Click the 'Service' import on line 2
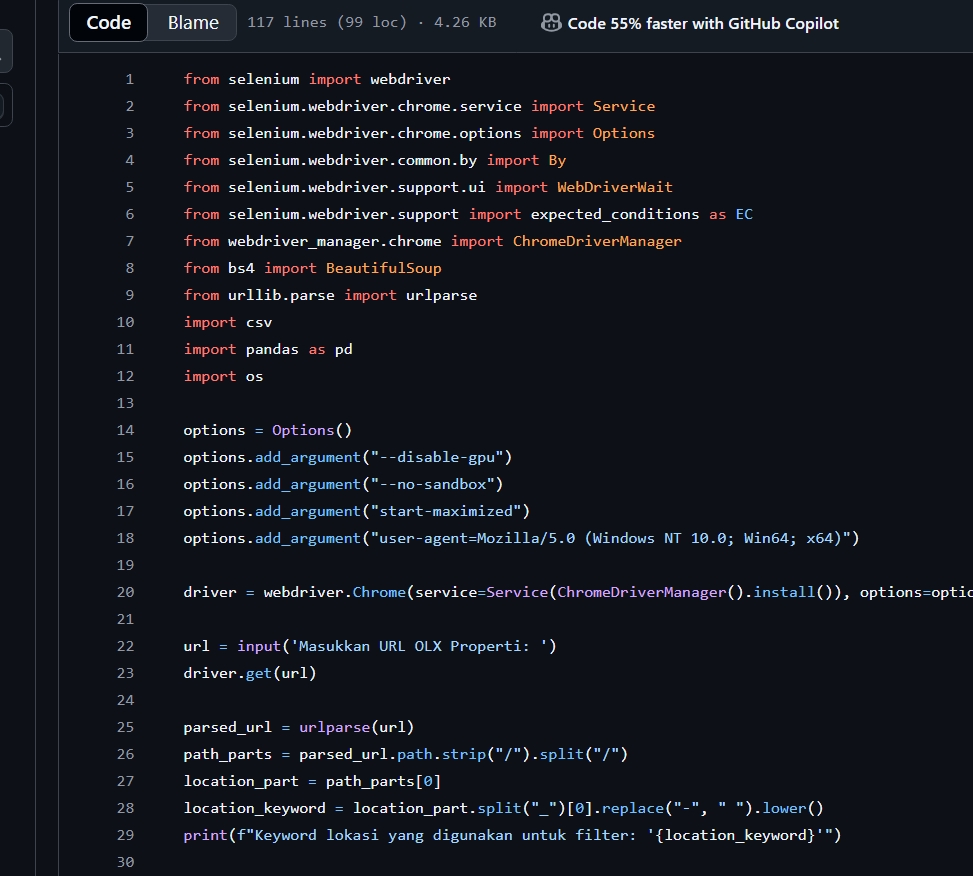 pyautogui.click(x=624, y=106)
